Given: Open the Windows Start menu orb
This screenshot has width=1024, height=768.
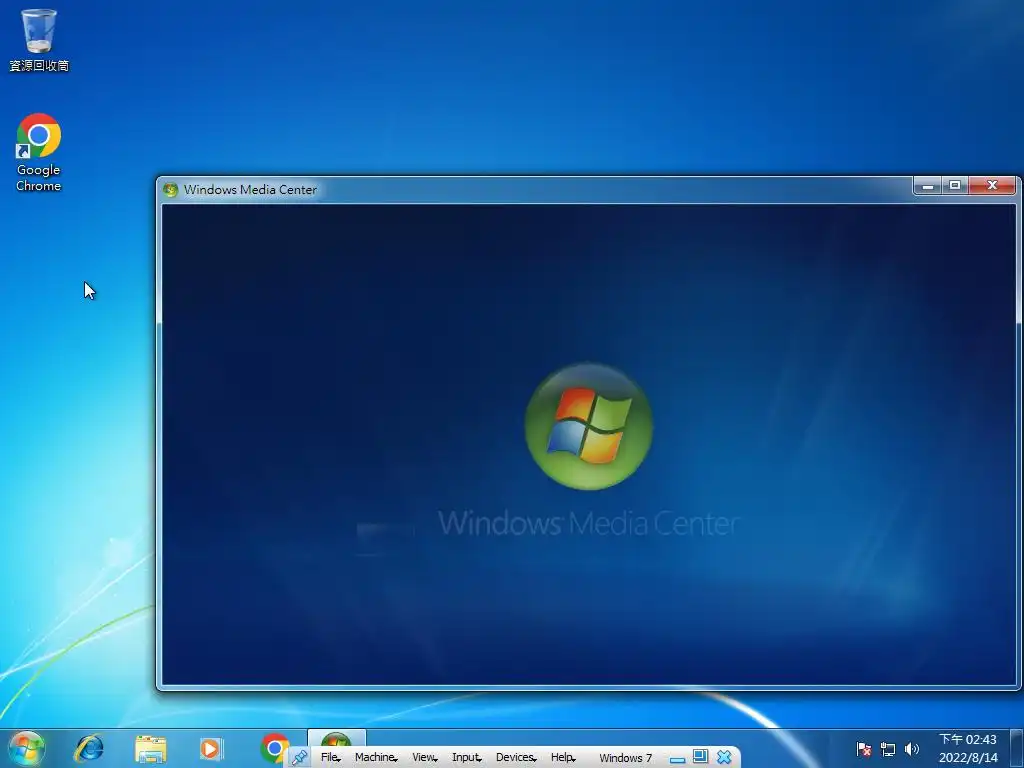Looking at the screenshot, I should click(27, 748).
